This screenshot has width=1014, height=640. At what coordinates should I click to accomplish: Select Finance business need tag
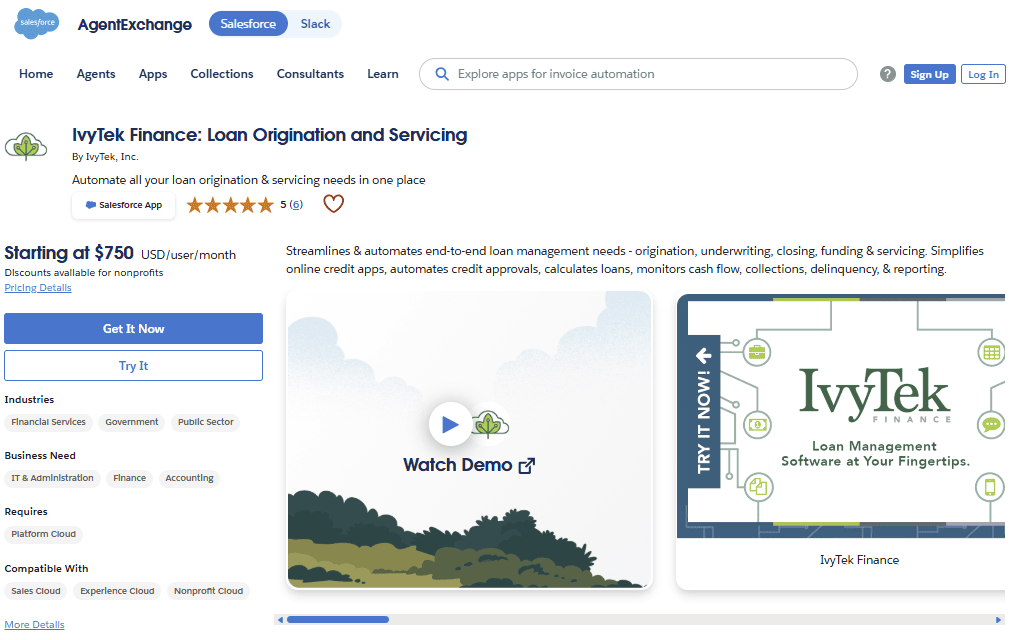coord(129,478)
